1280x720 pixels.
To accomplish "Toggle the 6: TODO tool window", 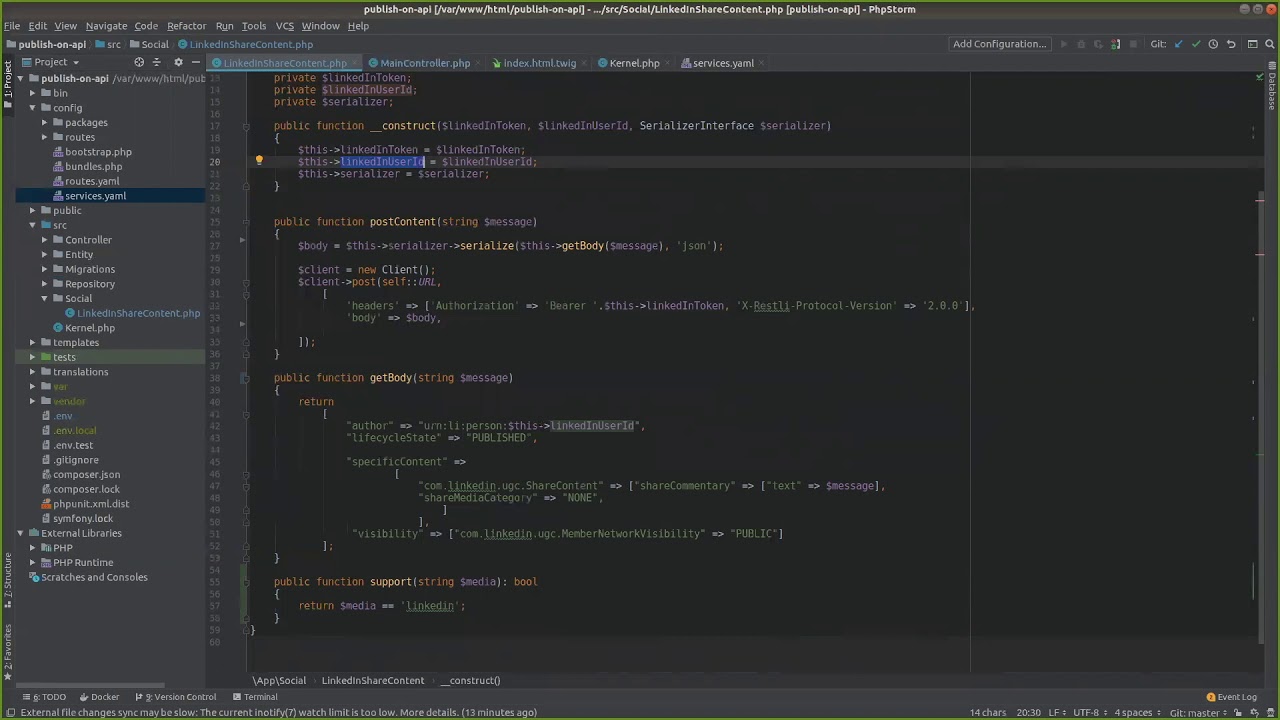I will point(44,697).
